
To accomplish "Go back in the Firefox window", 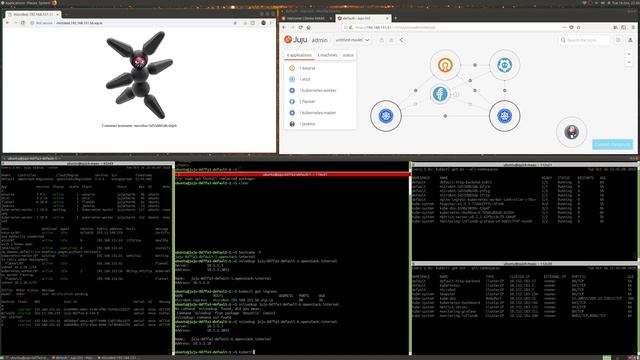I will pos(284,27).
